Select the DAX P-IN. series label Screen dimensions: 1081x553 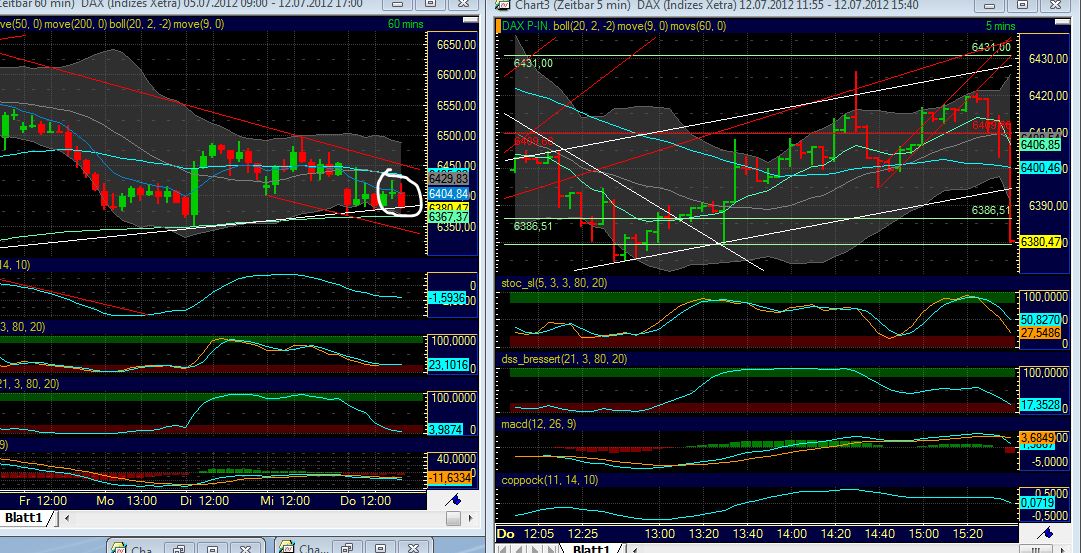pyautogui.click(x=525, y=26)
